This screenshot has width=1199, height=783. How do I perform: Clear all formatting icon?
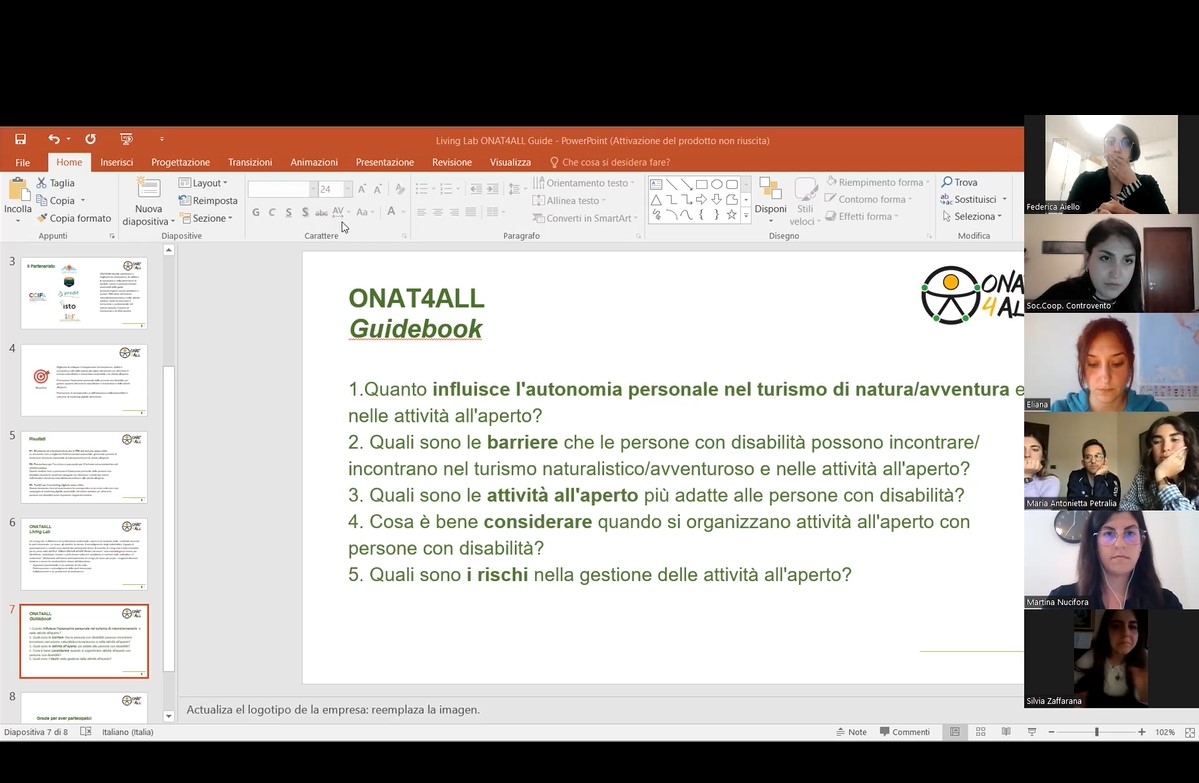tap(400, 189)
